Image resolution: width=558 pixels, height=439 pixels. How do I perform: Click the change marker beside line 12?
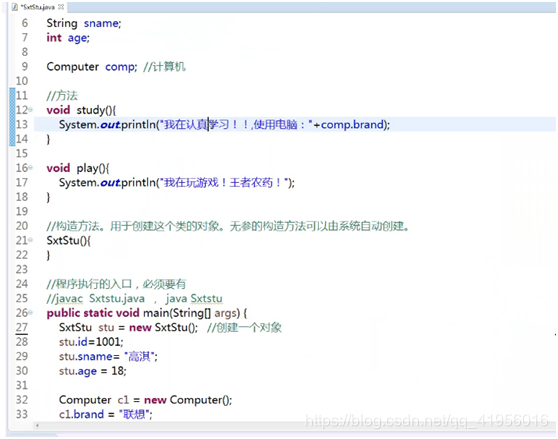click(12, 110)
